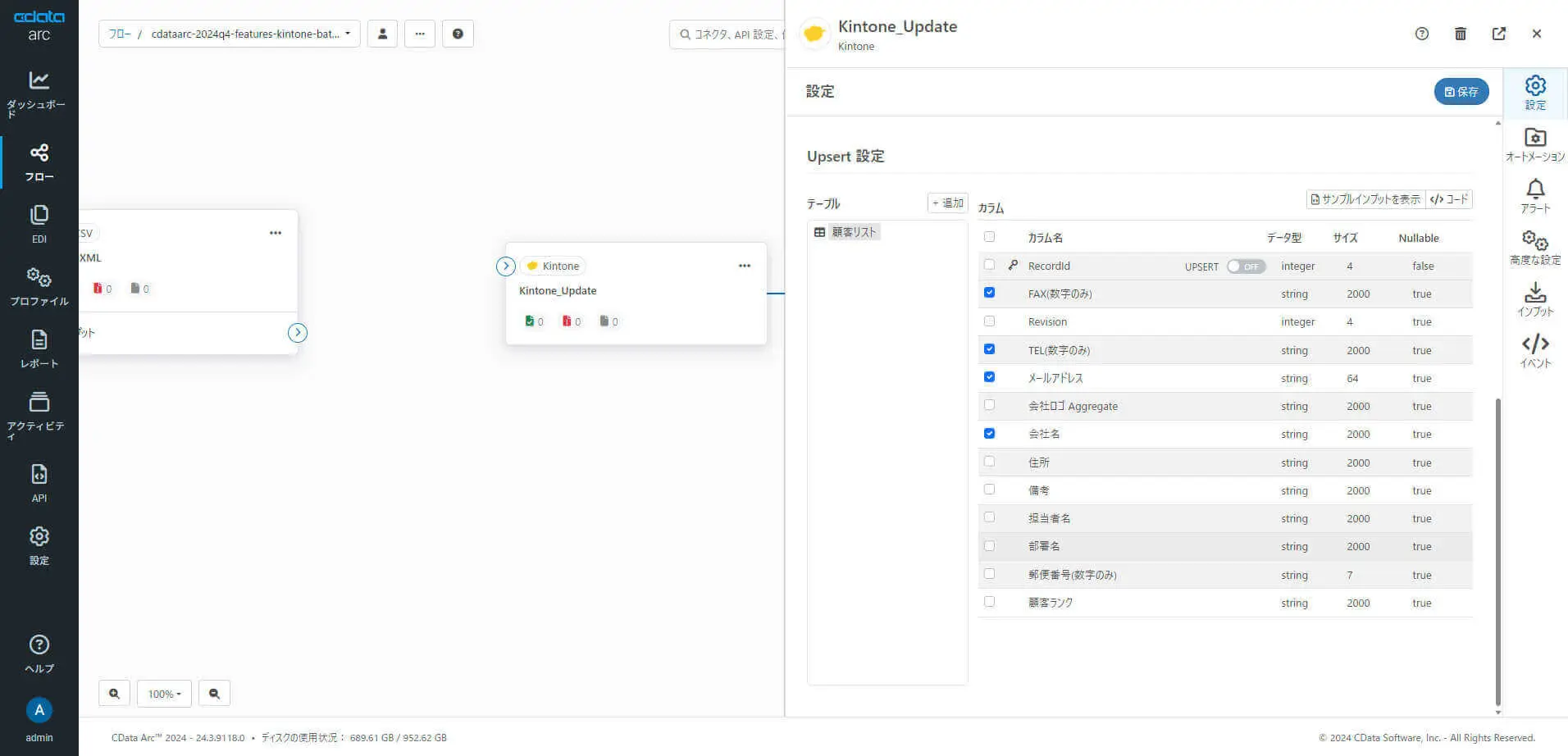Open the API sidebar item
The width and height of the screenshot is (1568, 756).
[39, 483]
